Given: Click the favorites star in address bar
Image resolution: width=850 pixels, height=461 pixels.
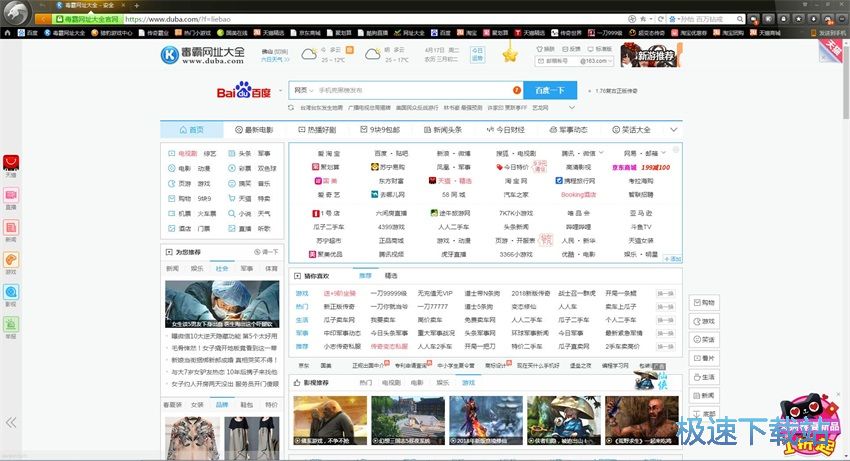Looking at the screenshot, I should point(643,19).
